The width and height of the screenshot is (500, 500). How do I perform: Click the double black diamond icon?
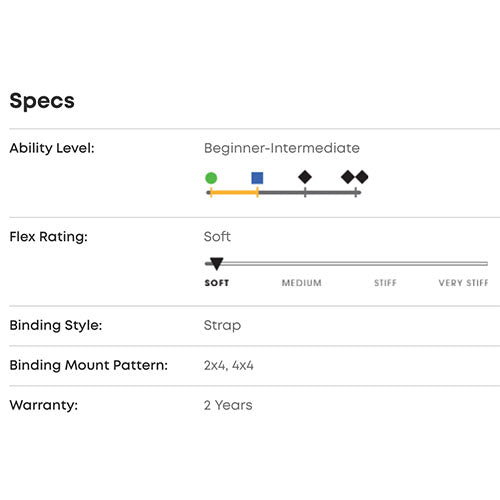coord(355,177)
